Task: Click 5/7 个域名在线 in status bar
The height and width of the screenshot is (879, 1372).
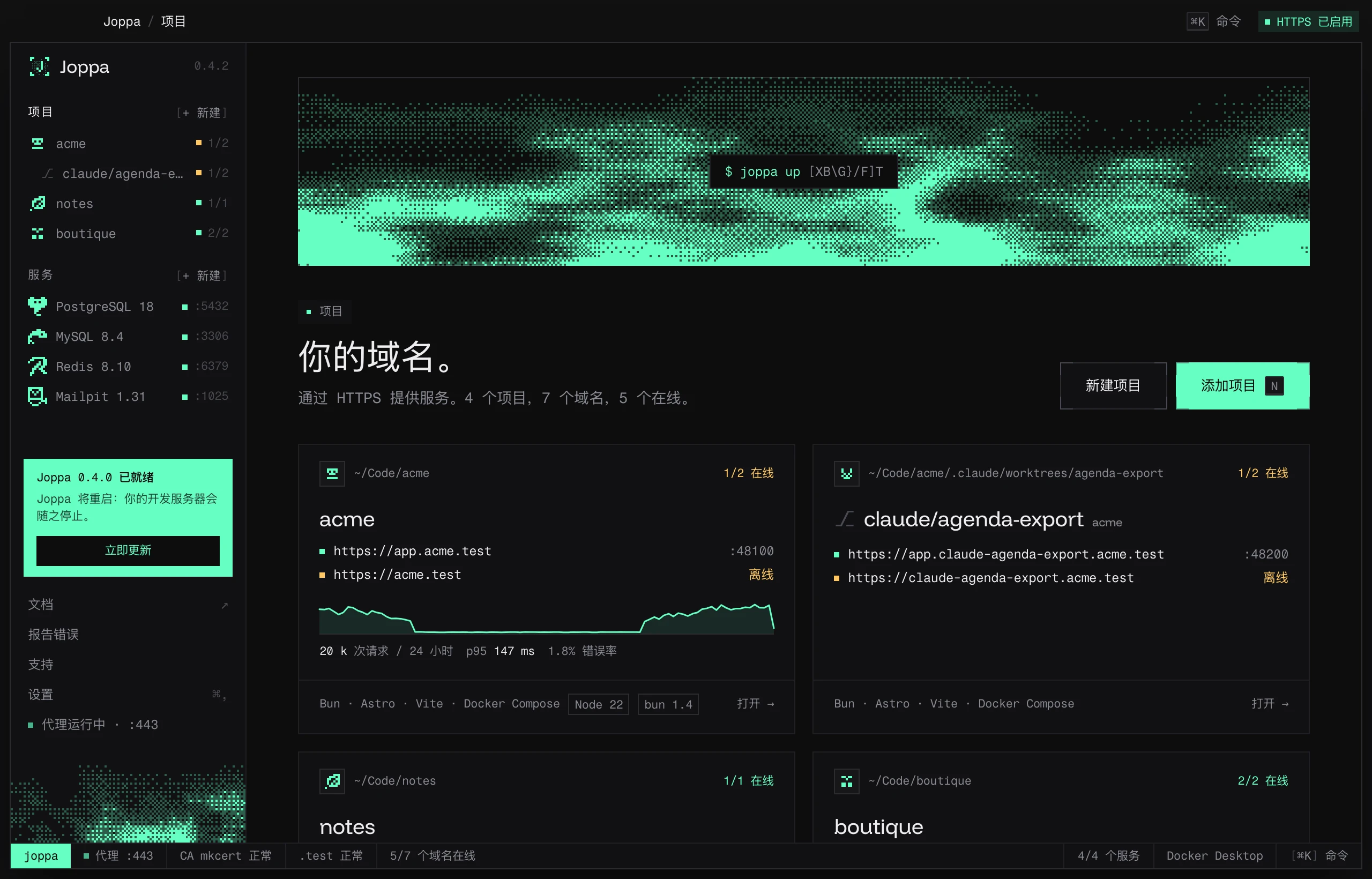Action: [x=433, y=855]
